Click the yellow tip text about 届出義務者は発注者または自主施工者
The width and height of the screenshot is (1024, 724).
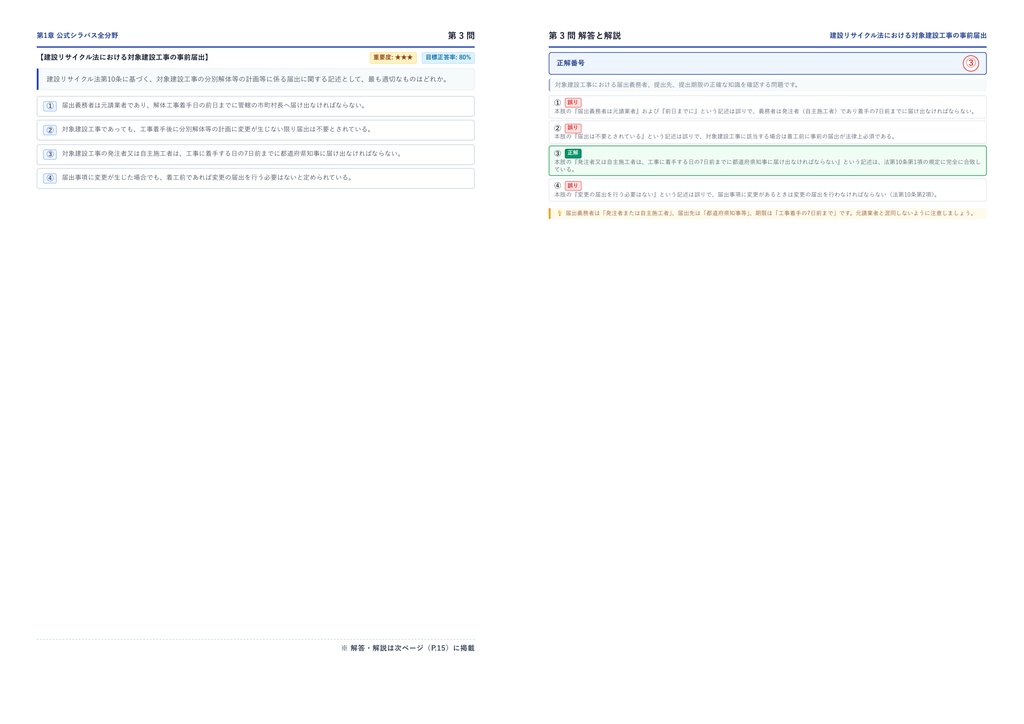[x=769, y=213]
